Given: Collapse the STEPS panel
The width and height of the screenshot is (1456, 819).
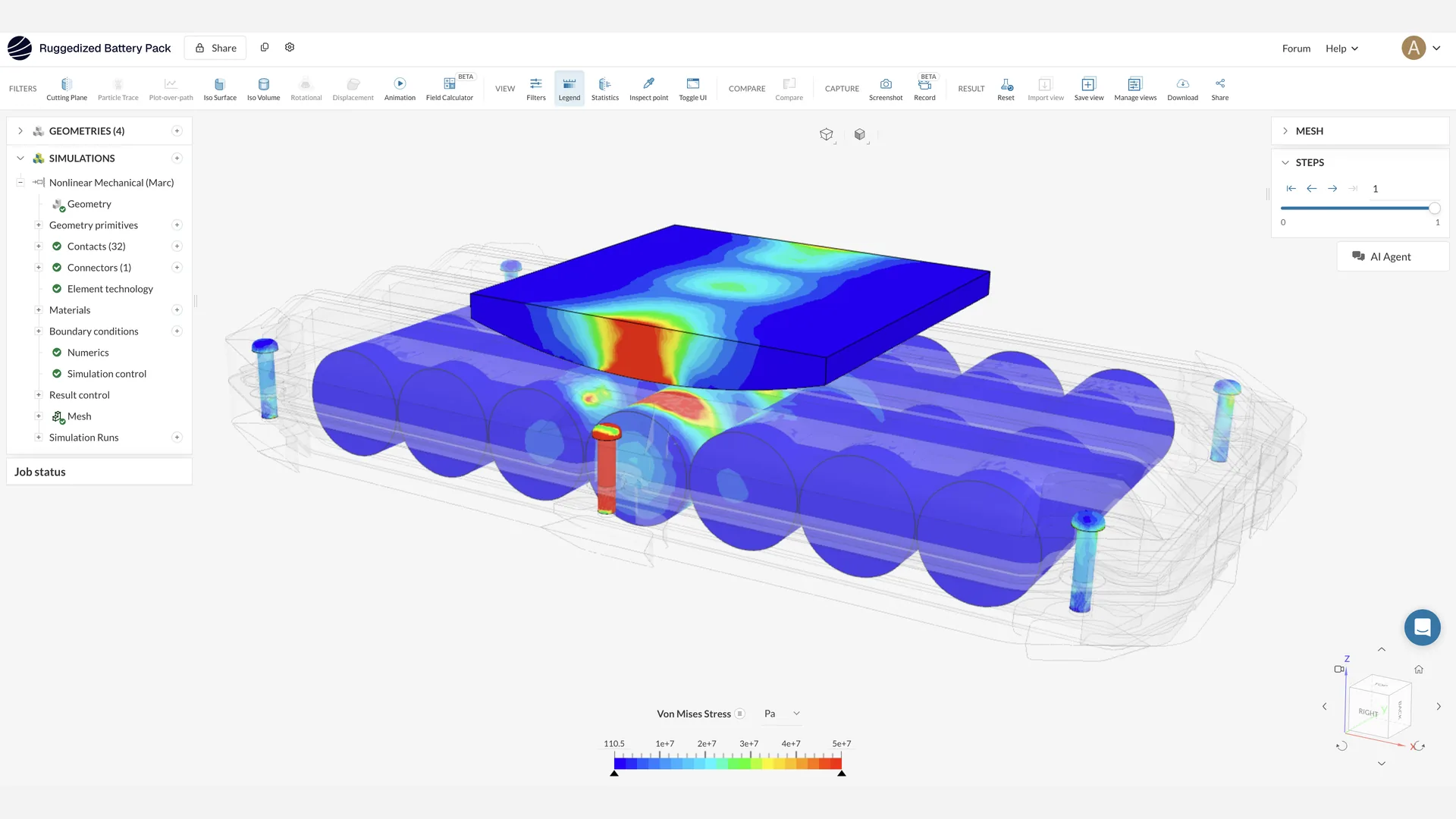Looking at the screenshot, I should point(1285,162).
